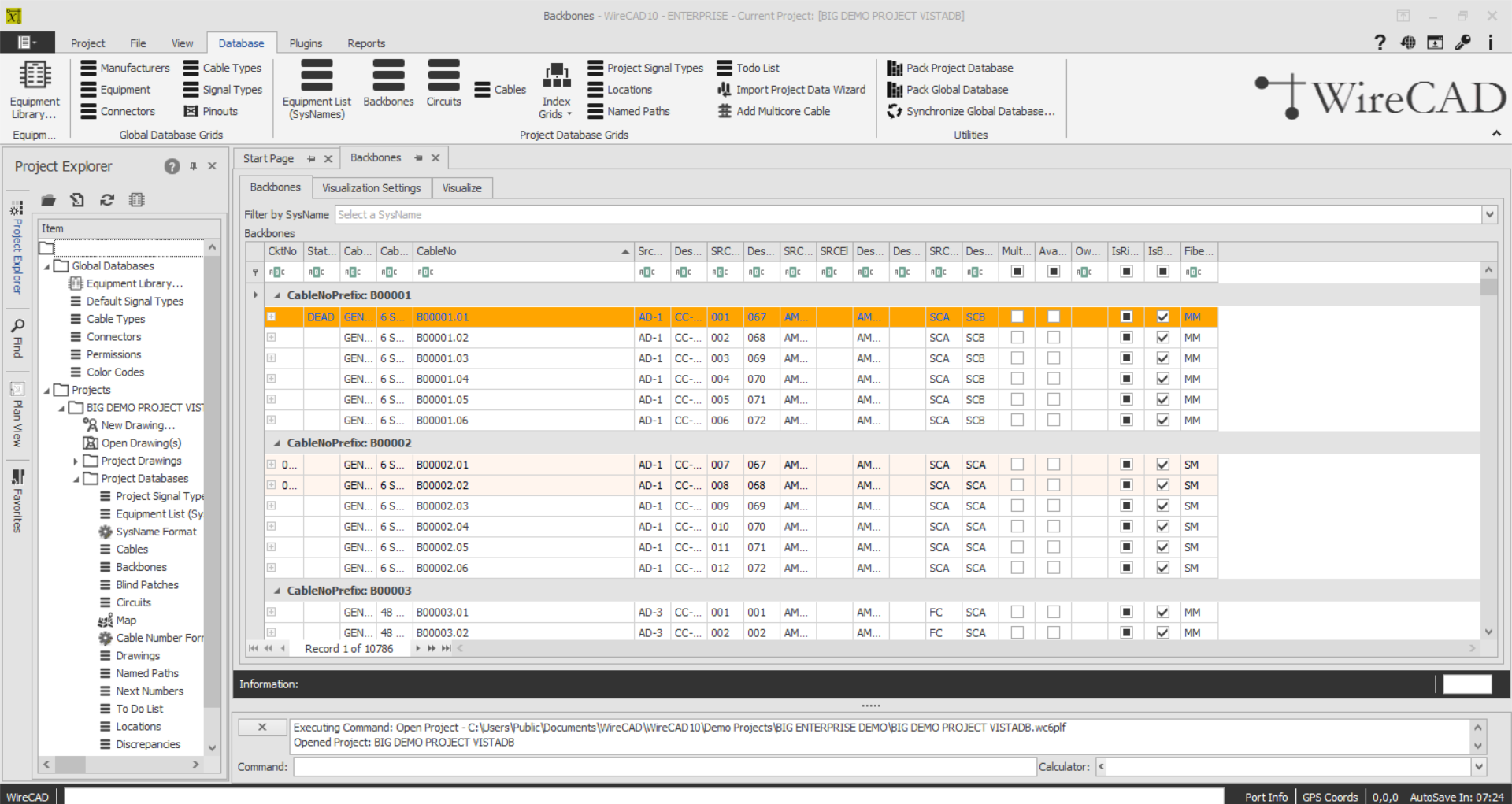This screenshot has height=804, width=1512.
Task: Toggle the Mult filter row checkbox
Action: (1017, 272)
